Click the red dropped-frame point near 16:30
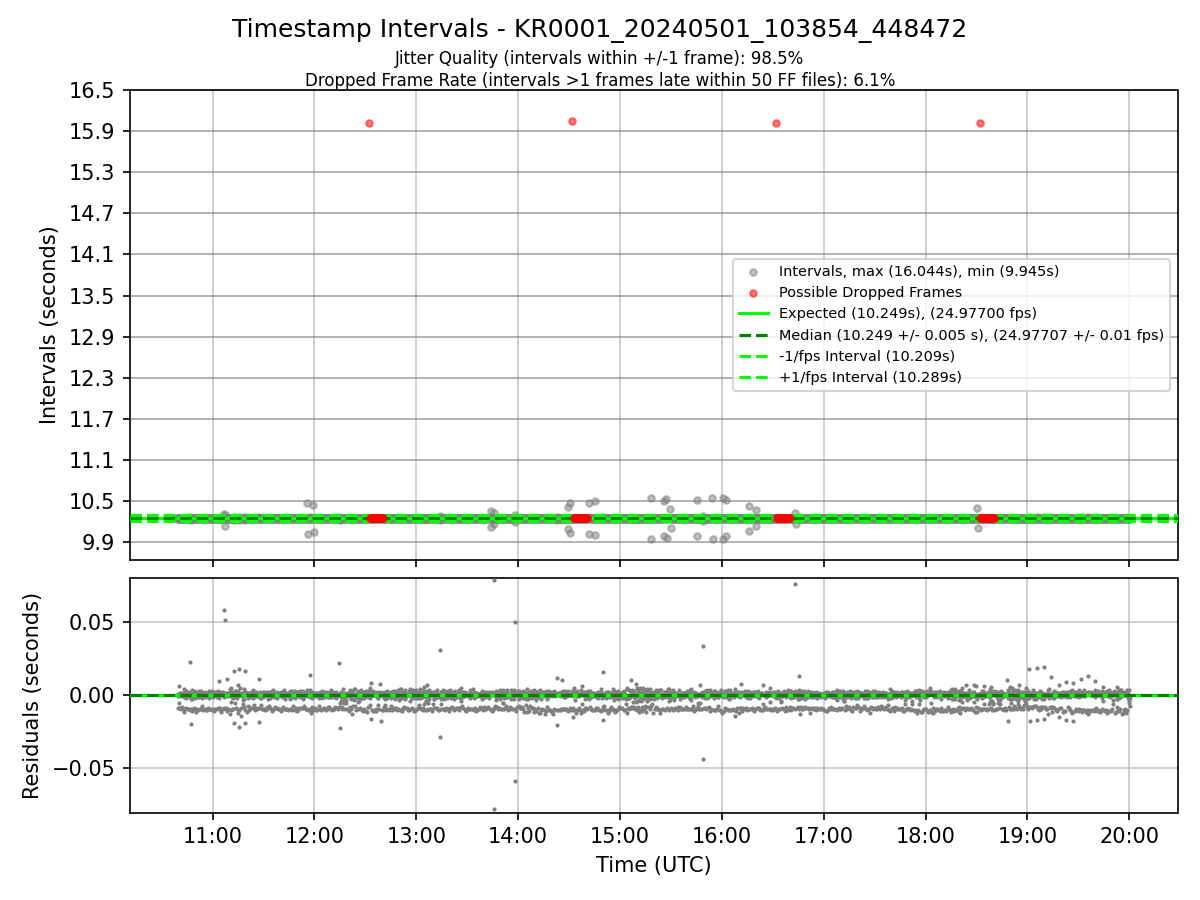 (776, 123)
